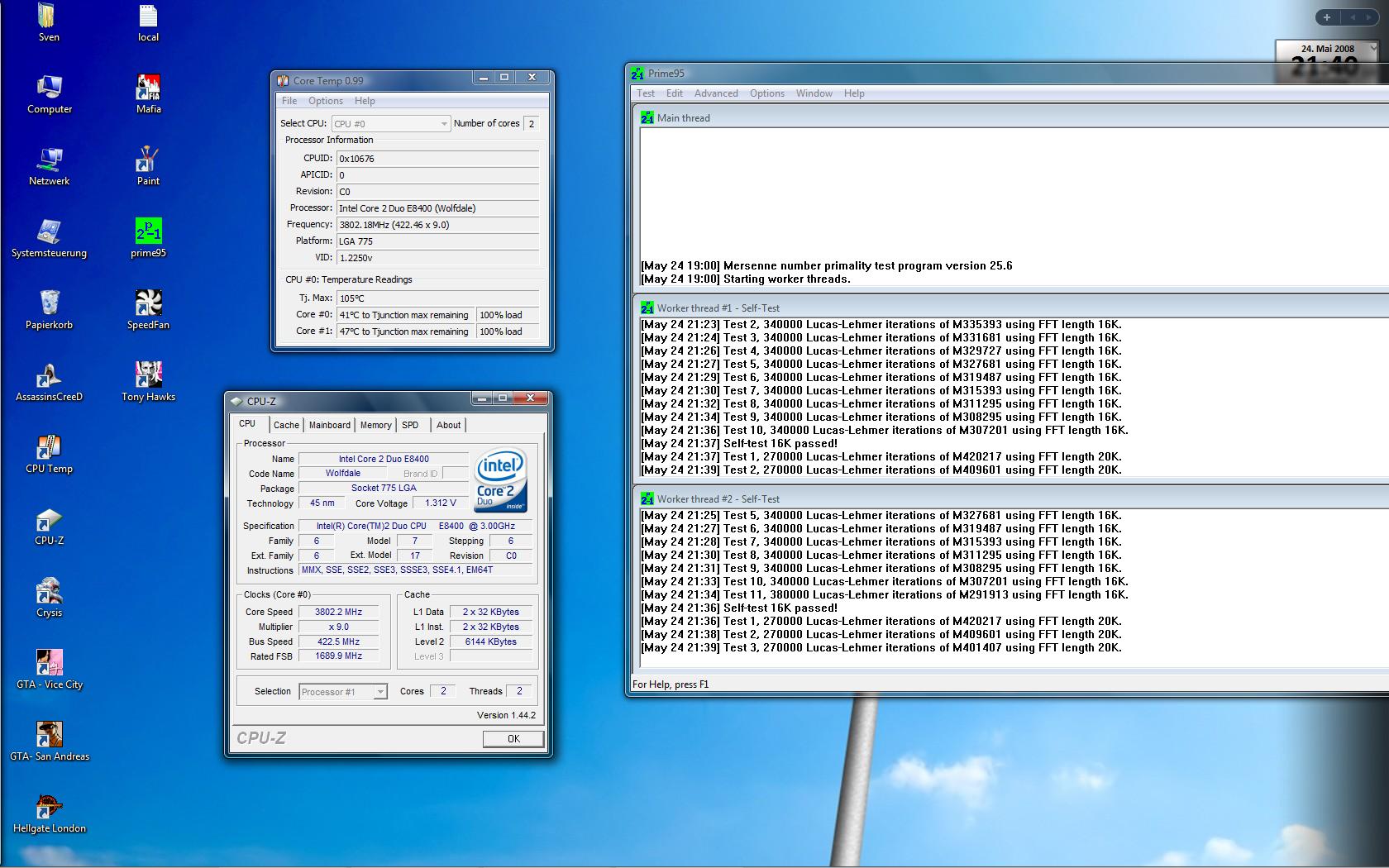The image size is (1389, 868).
Task: Open the Netzwerk desktop icon
Action: tap(50, 166)
